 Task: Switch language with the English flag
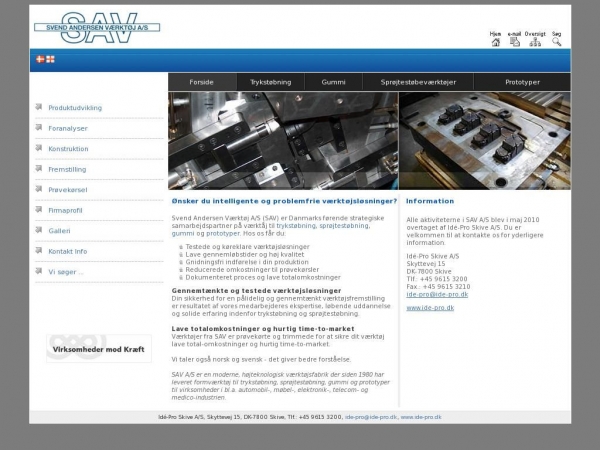tap(50, 59)
